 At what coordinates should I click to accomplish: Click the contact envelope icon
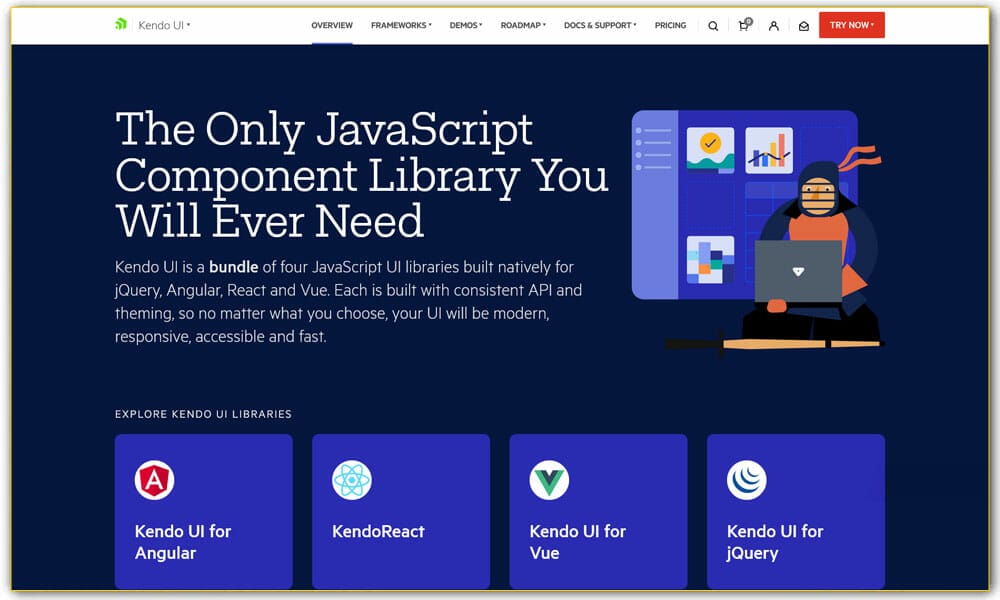pyautogui.click(x=803, y=25)
